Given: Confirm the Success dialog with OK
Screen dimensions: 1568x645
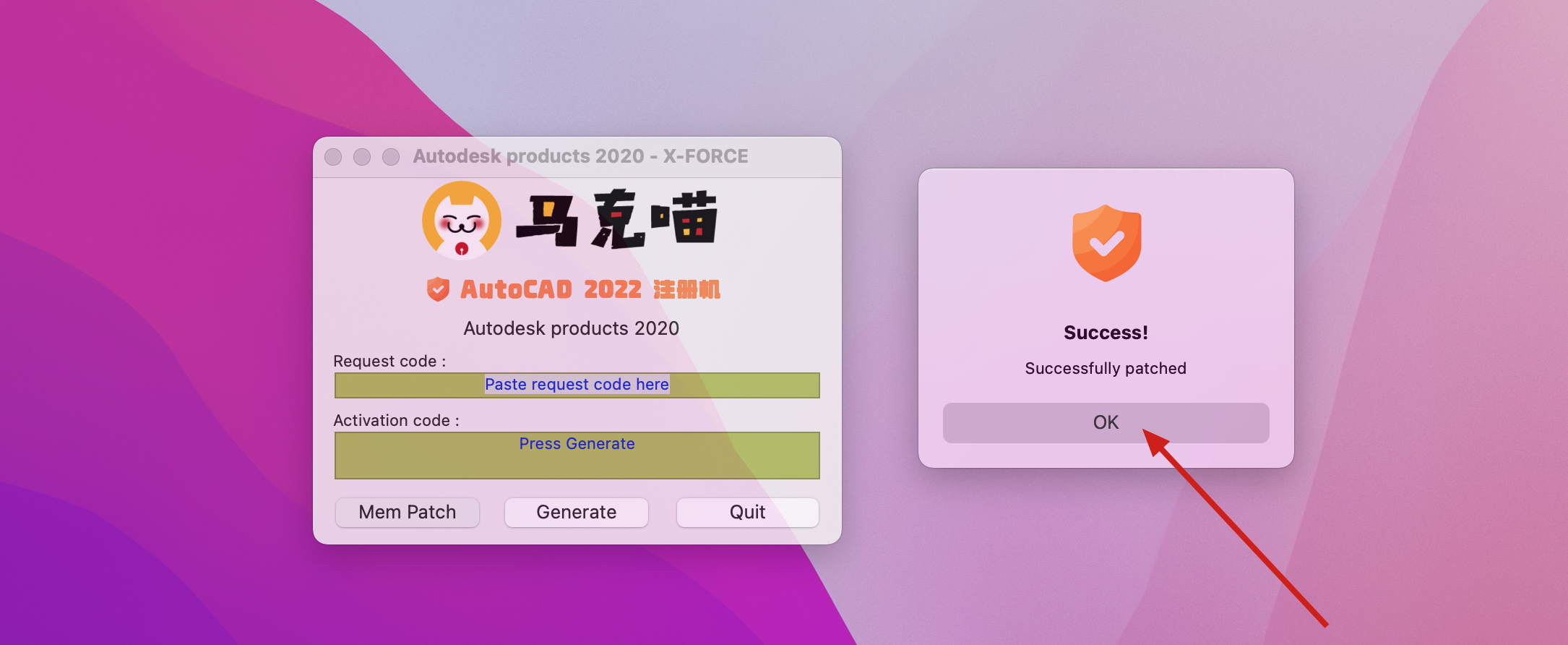Looking at the screenshot, I should [x=1106, y=423].
